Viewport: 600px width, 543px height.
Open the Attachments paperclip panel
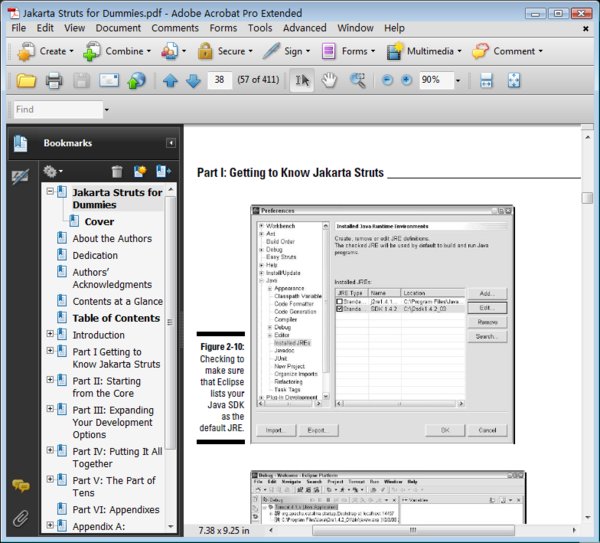click(20, 519)
